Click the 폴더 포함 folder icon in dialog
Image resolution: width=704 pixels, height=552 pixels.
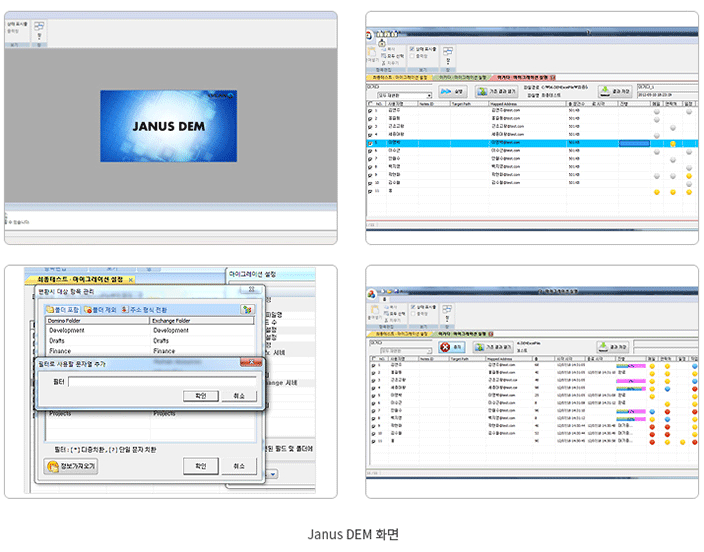point(48,310)
